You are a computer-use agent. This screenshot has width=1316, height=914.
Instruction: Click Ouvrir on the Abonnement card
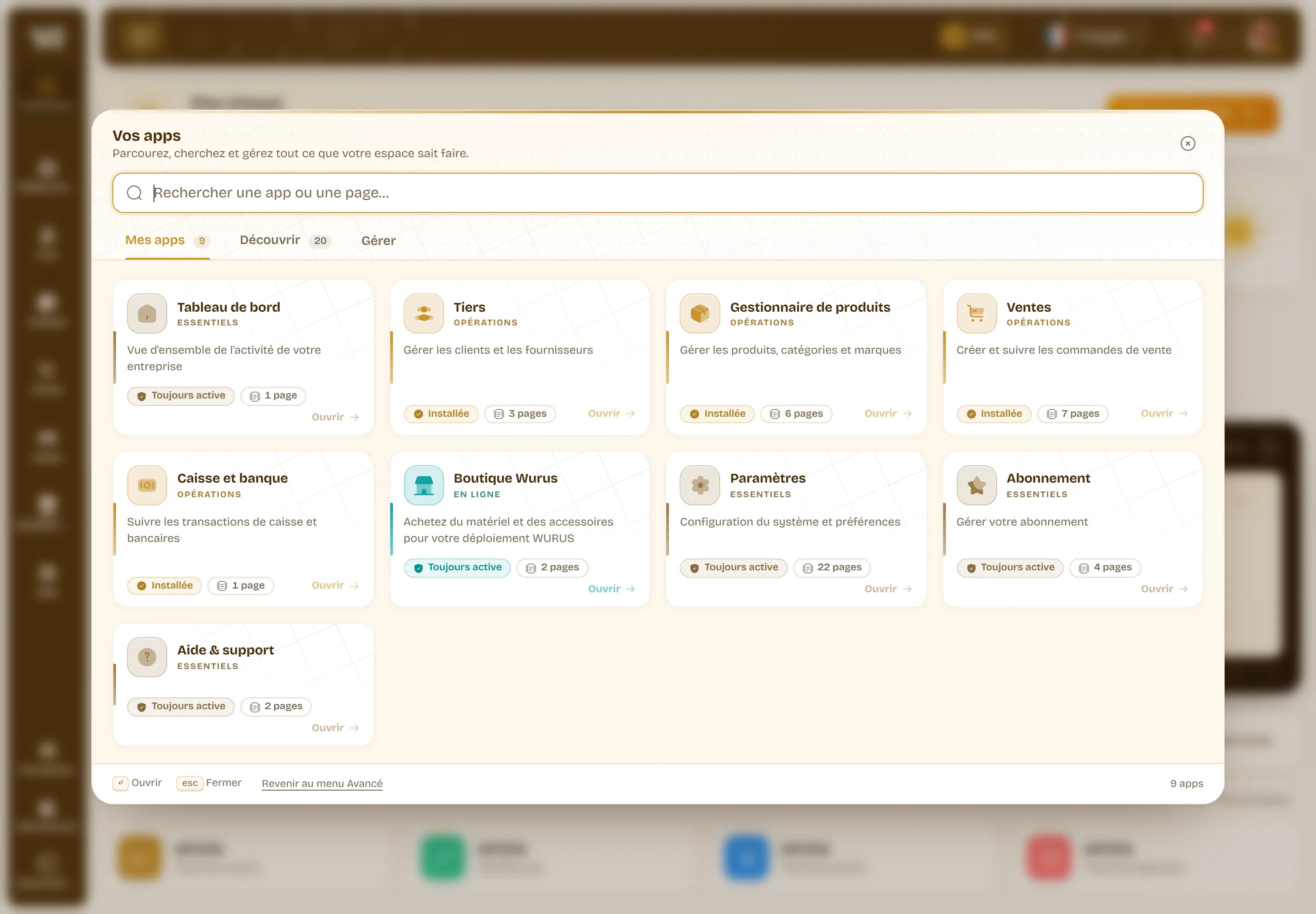click(1164, 589)
